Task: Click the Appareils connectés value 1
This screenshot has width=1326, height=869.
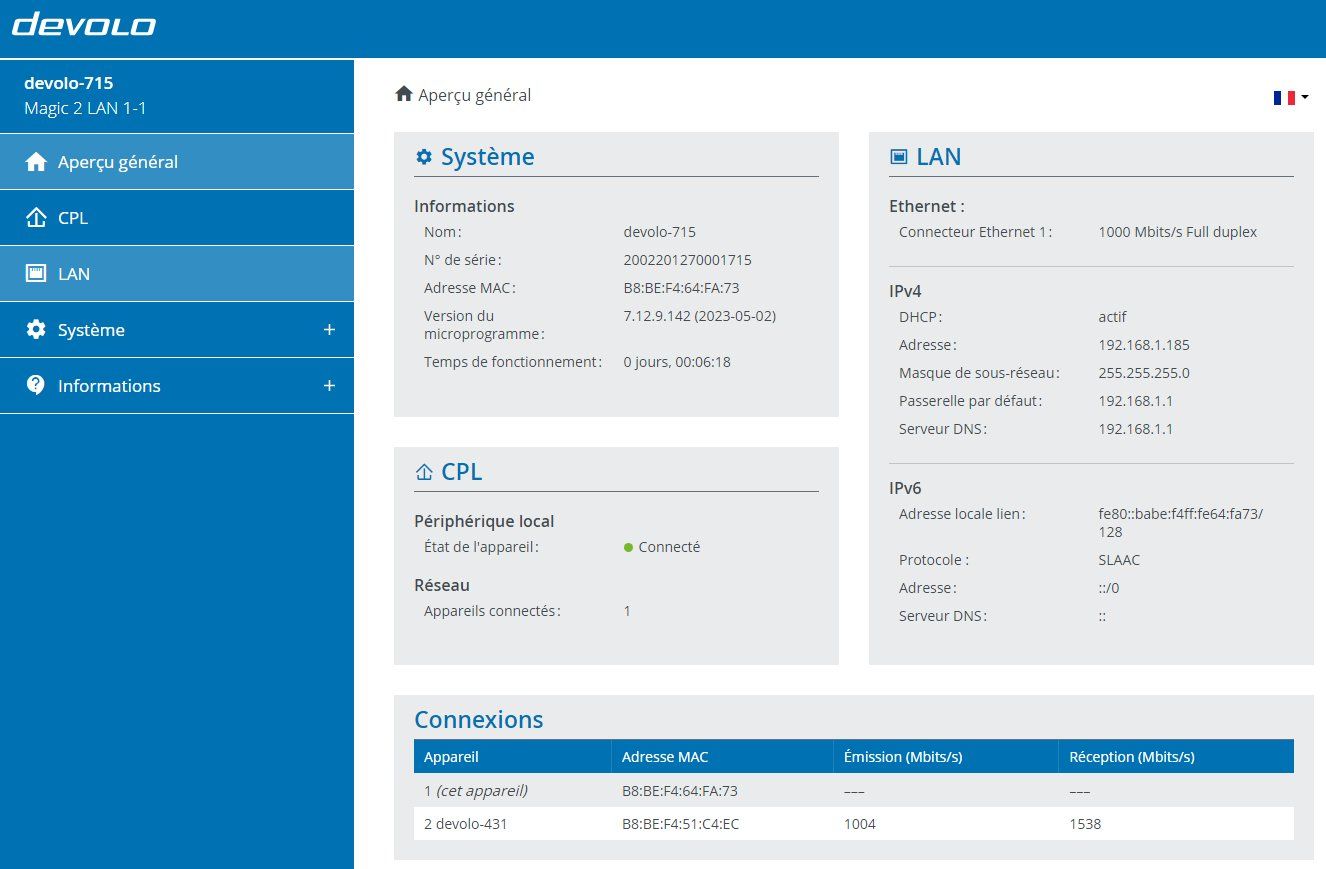Action: coord(627,611)
